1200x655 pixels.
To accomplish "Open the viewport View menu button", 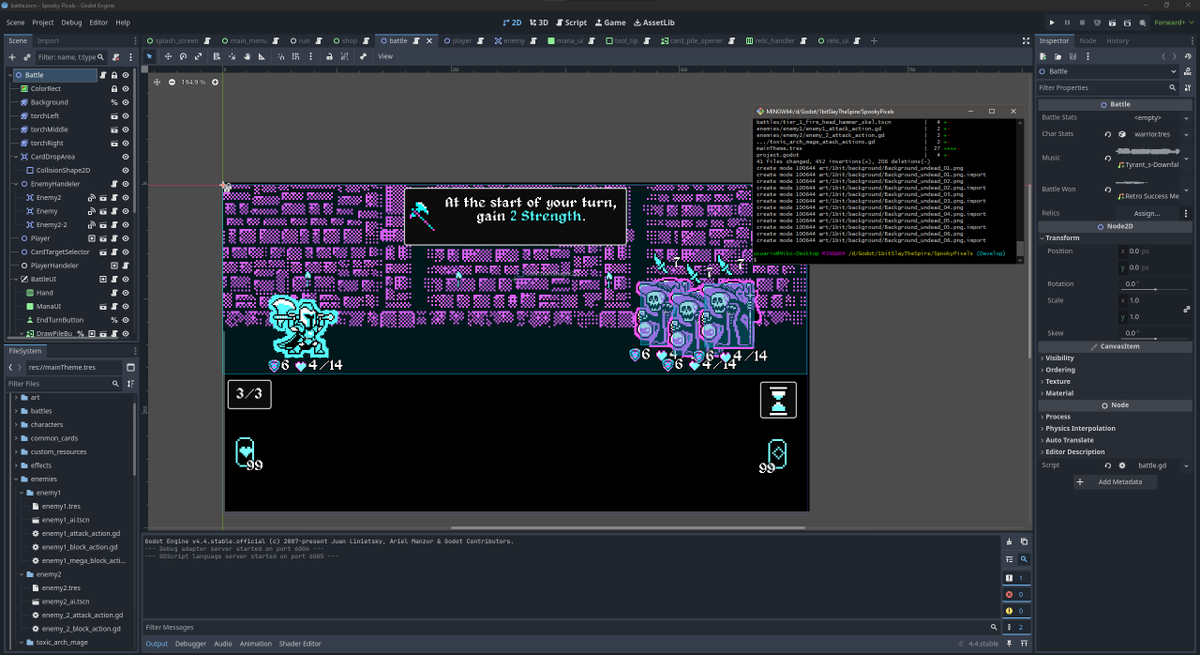I will 385,56.
